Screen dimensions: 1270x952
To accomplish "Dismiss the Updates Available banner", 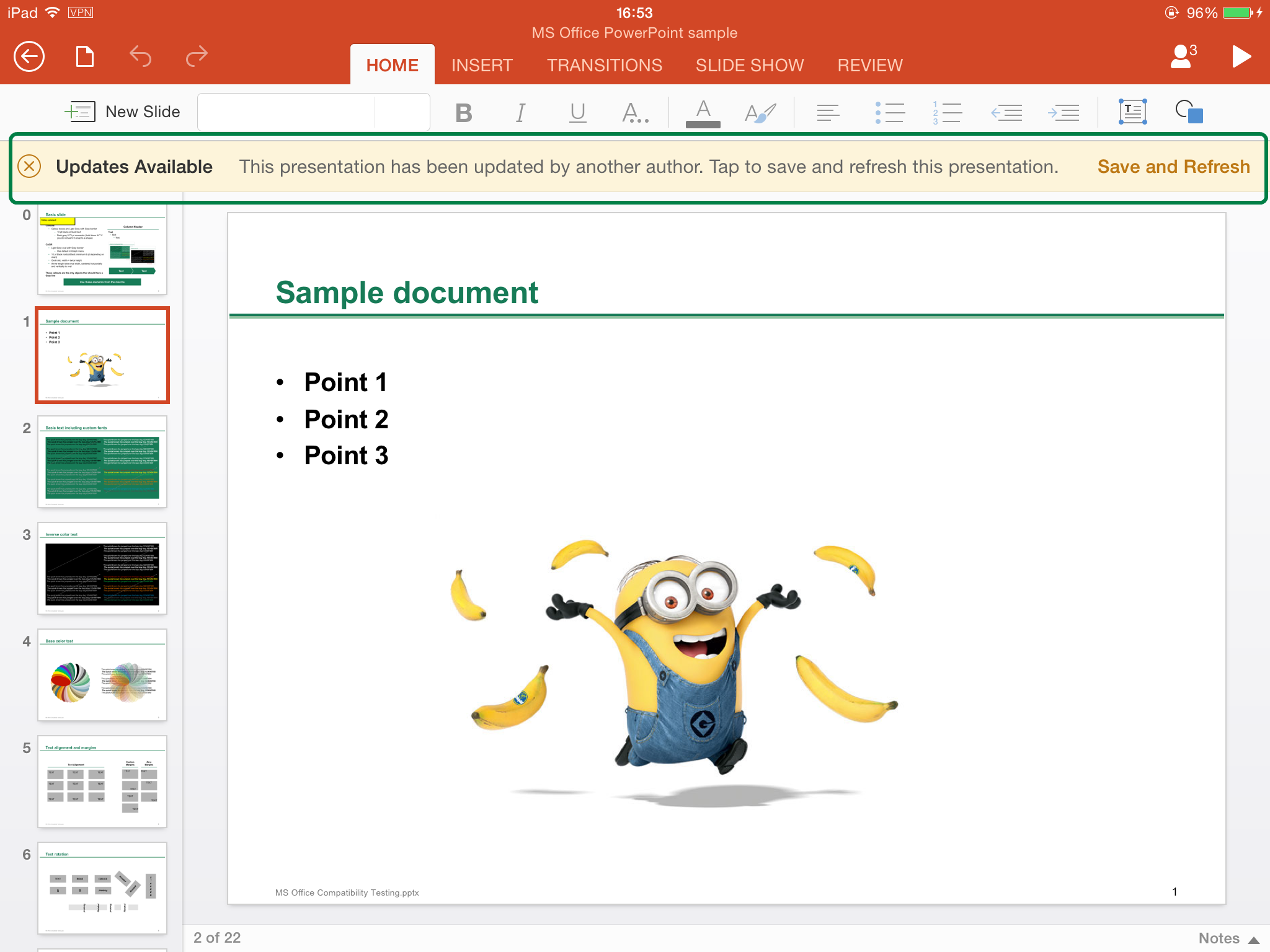I will 29,166.
